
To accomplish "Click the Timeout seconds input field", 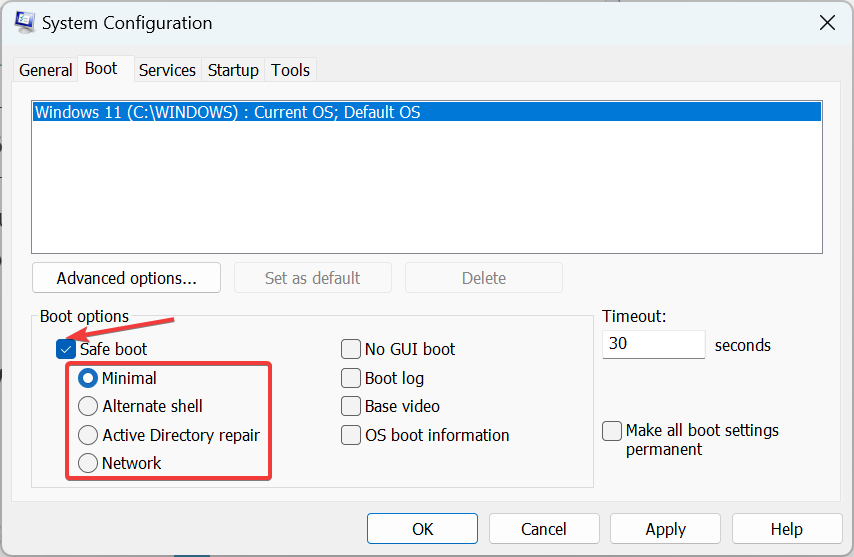I will 654,344.
